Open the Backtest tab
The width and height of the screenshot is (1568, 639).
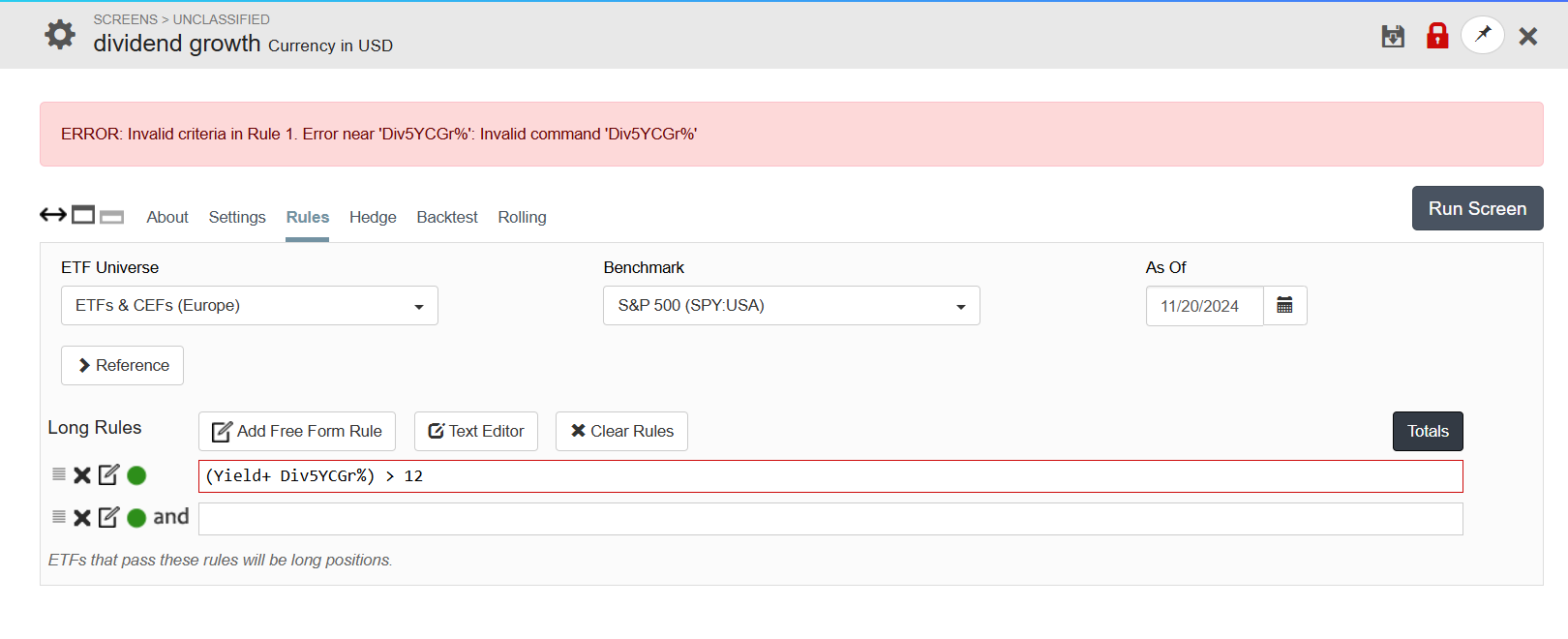[447, 218]
